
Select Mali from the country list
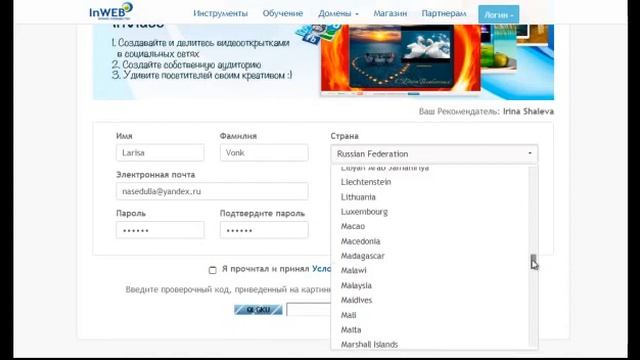(x=430, y=315)
